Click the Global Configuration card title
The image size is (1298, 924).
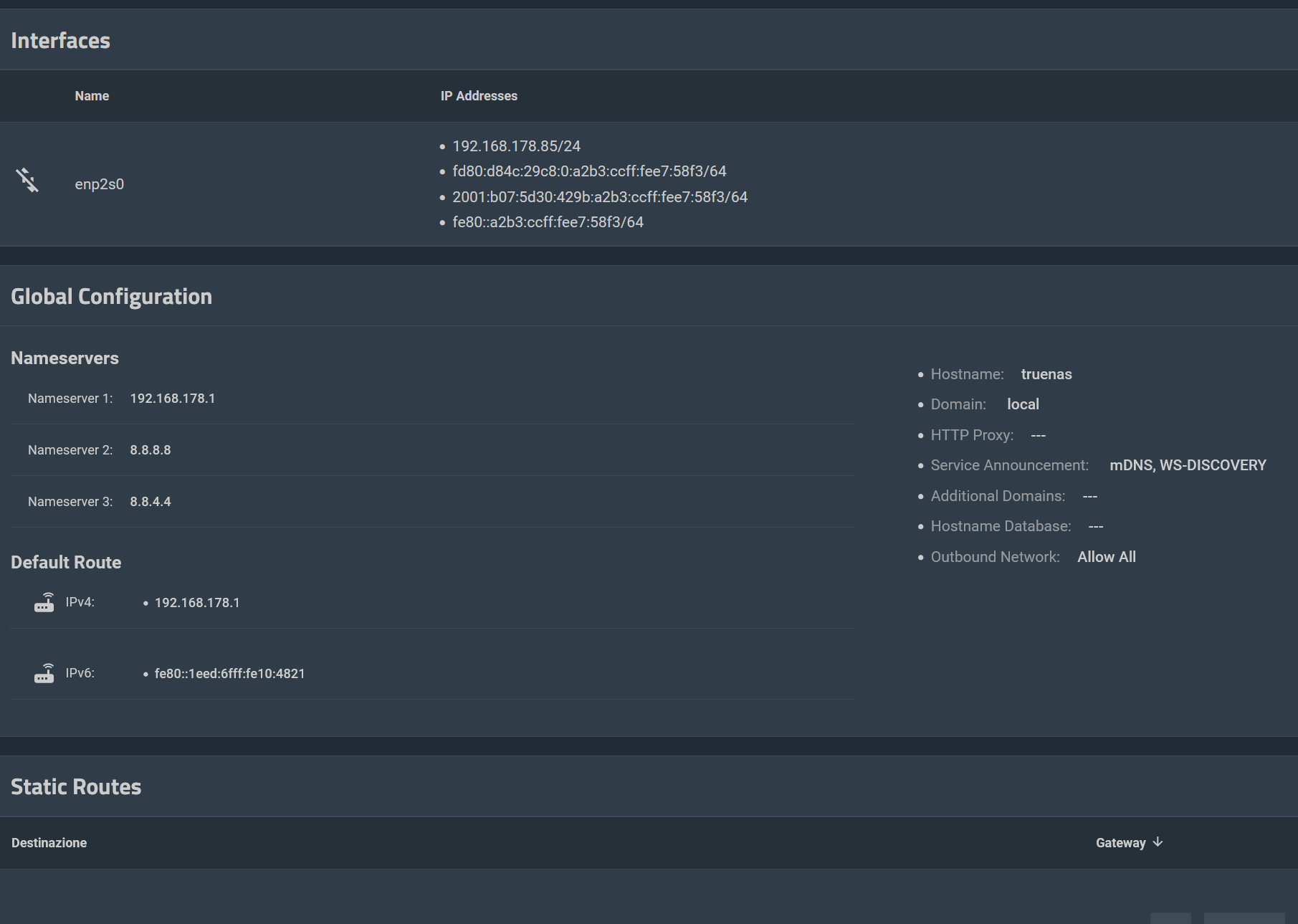coord(111,297)
